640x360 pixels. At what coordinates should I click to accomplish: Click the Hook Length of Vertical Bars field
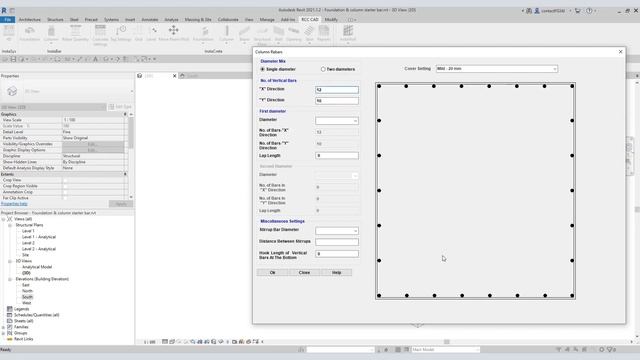click(337, 253)
